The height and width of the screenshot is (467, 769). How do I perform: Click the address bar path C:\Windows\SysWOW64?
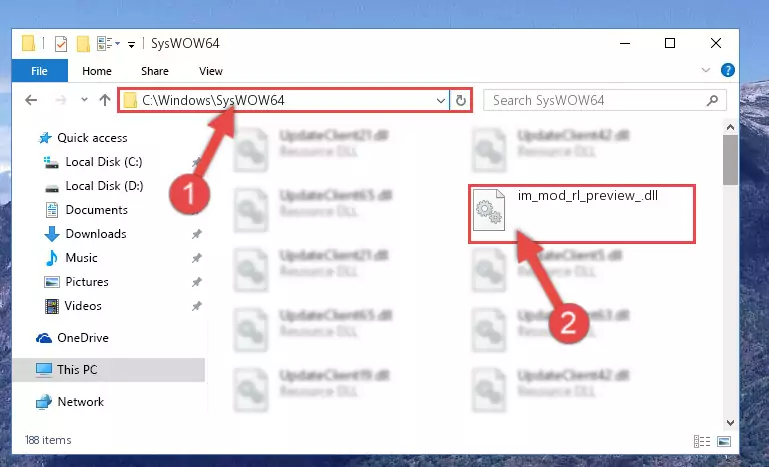(213, 101)
